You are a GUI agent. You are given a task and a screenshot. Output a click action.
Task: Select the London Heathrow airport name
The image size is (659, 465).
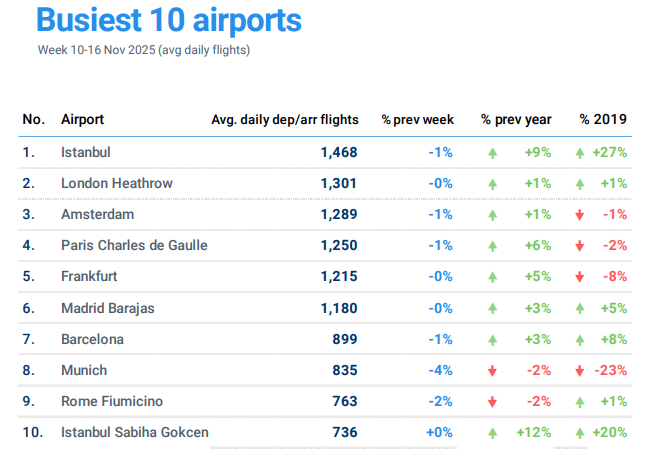pyautogui.click(x=116, y=183)
